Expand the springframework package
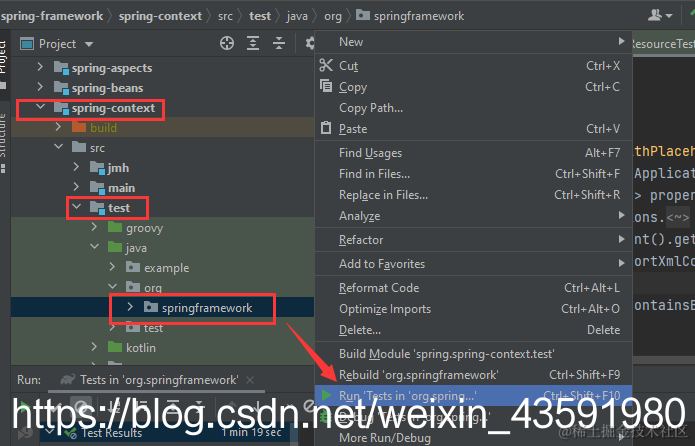The image size is (695, 446). click(x=130, y=307)
